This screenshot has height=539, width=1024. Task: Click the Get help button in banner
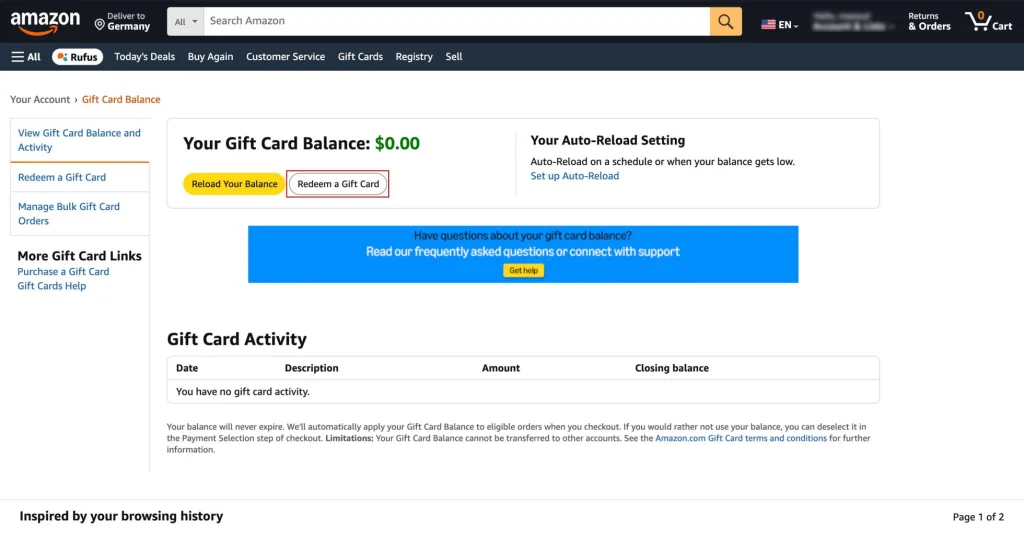(x=523, y=270)
